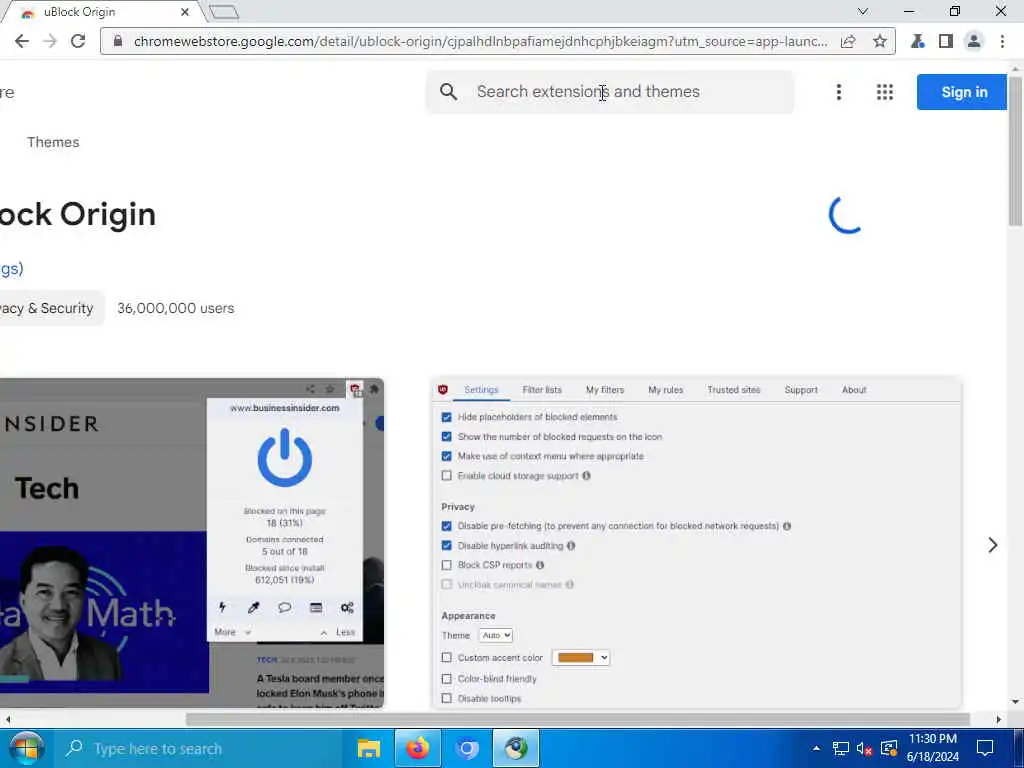The height and width of the screenshot is (768, 1024).
Task: Toggle Make use of context menu
Action: coord(447,456)
